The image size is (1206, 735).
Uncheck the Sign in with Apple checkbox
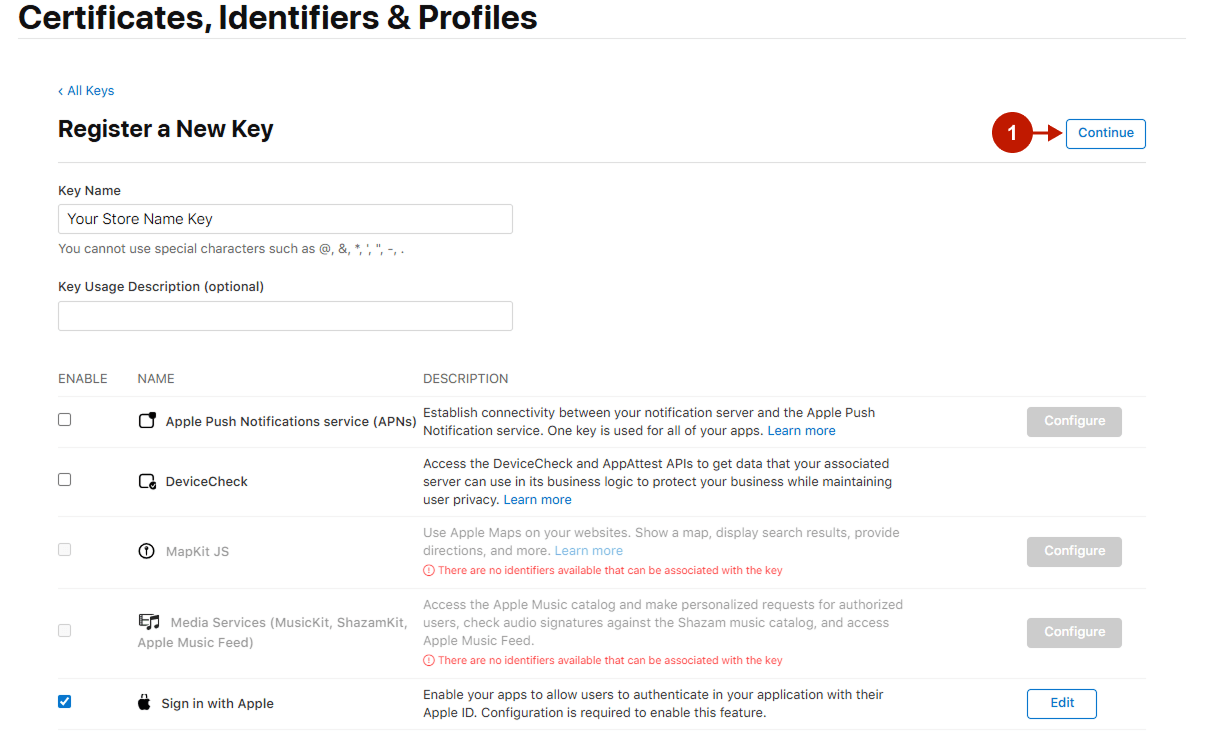tap(65, 702)
